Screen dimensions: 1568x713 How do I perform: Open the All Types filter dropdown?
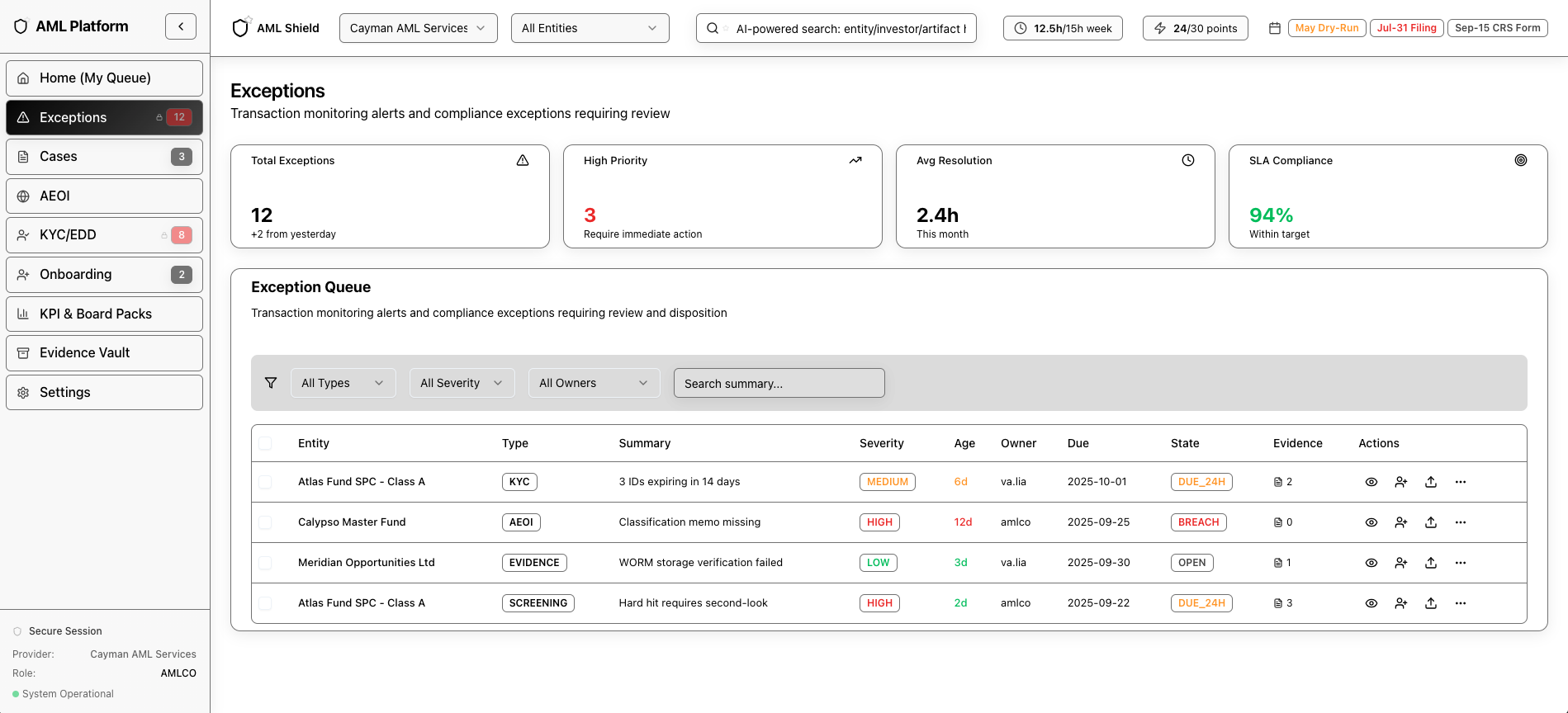(x=343, y=383)
